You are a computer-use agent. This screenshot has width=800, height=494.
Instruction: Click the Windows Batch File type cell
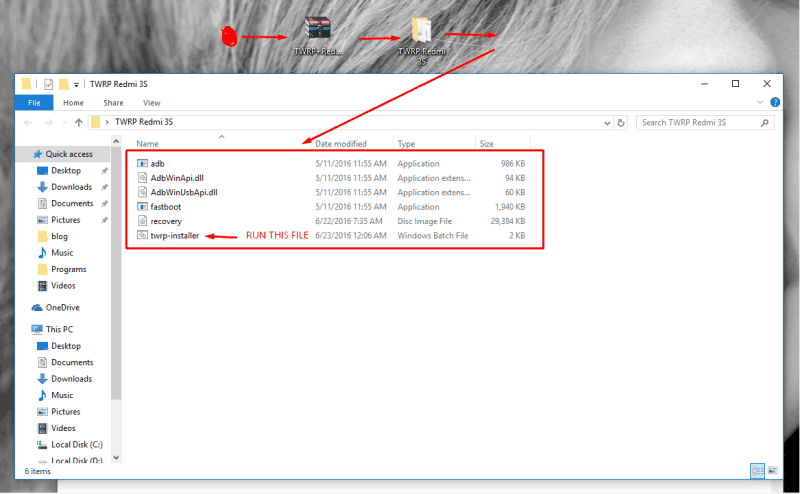coord(433,235)
